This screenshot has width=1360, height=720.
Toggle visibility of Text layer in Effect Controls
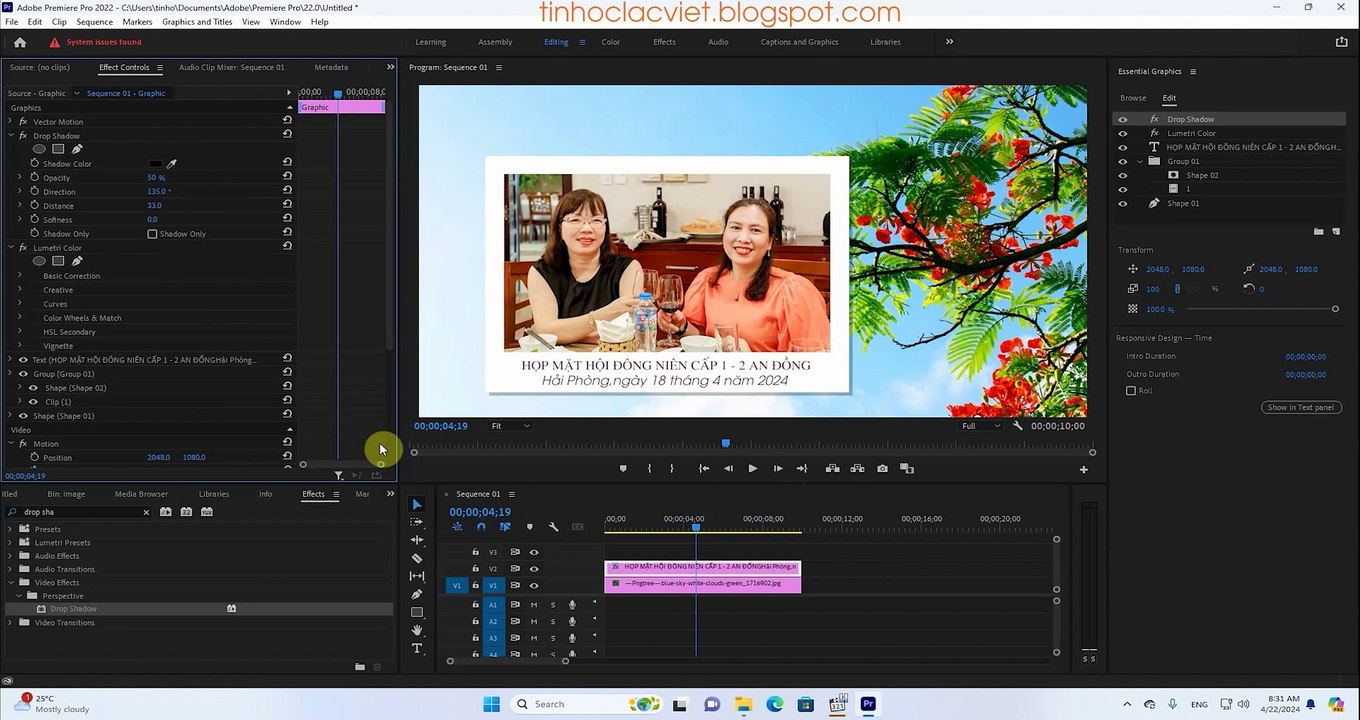click(23, 360)
